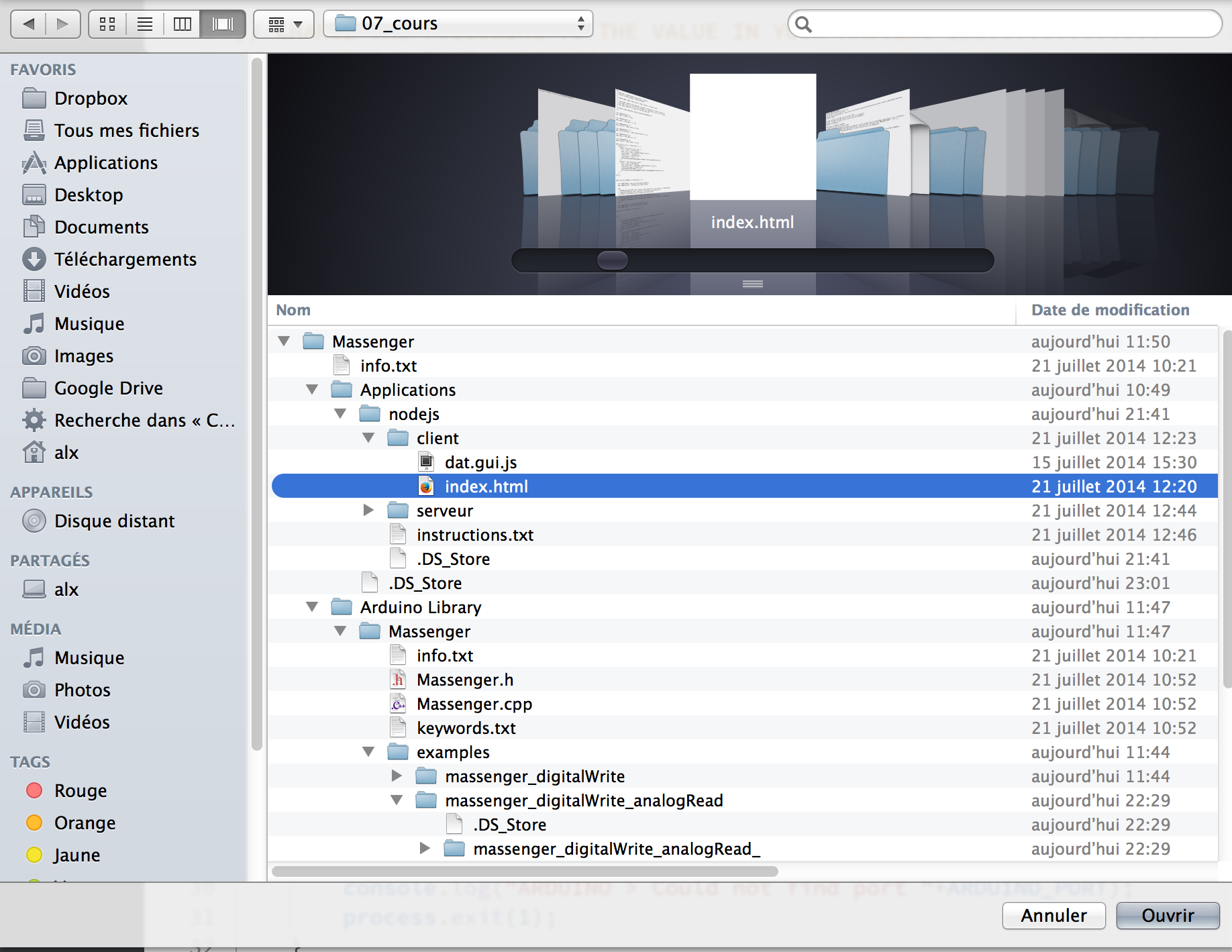This screenshot has height=952, width=1232.
Task: Click the Ouvrir button
Action: (x=1167, y=916)
